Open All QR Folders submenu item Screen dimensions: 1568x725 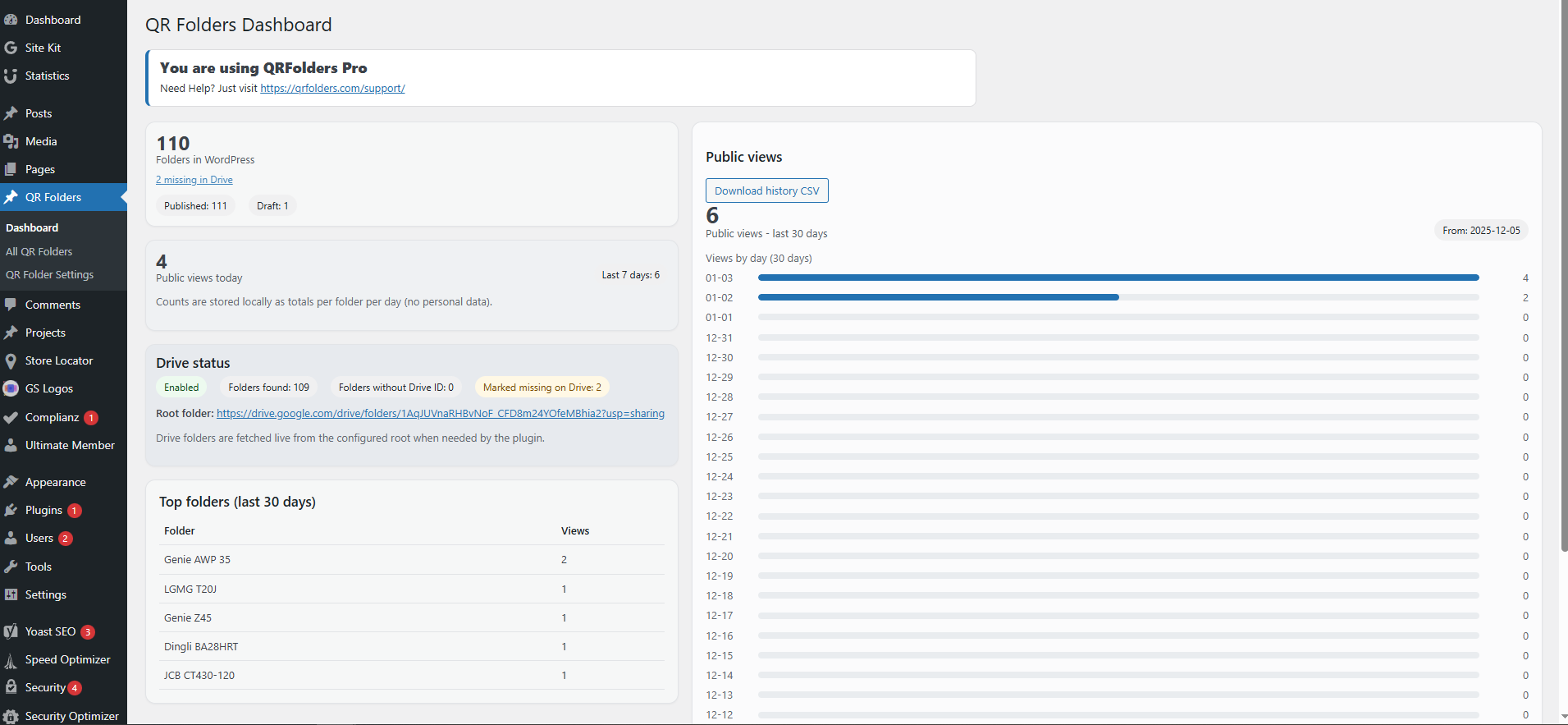pyautogui.click(x=39, y=252)
